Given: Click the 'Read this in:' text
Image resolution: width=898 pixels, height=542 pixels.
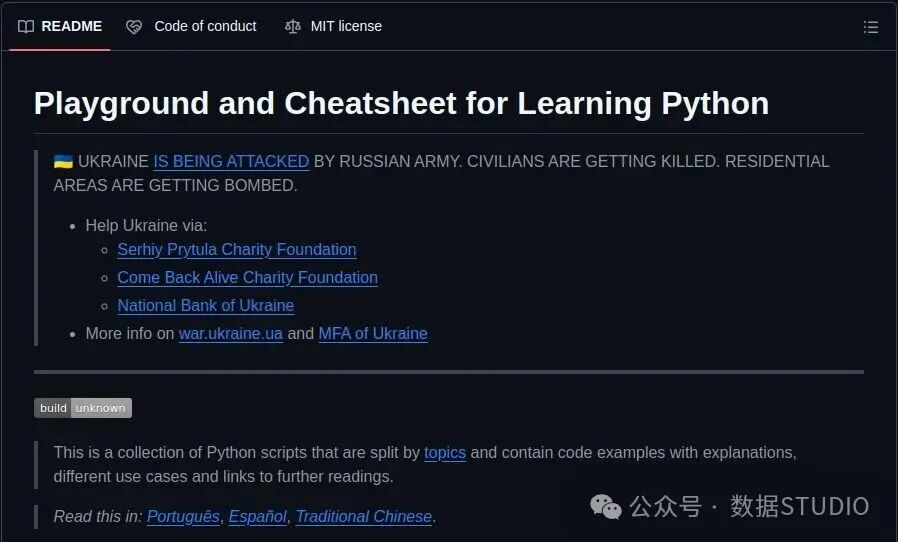Looking at the screenshot, I should (98, 517).
